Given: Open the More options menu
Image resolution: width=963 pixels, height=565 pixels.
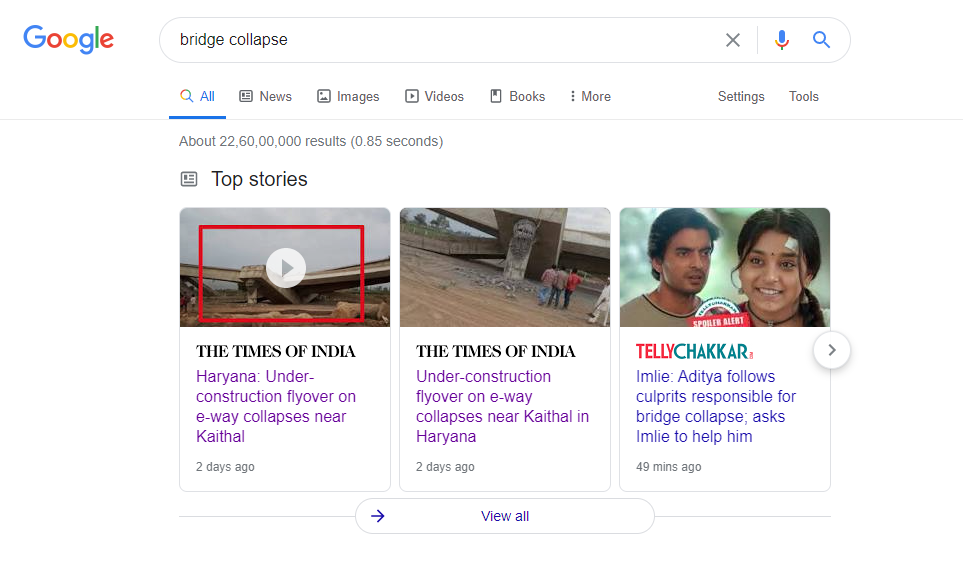Looking at the screenshot, I should [x=590, y=96].
